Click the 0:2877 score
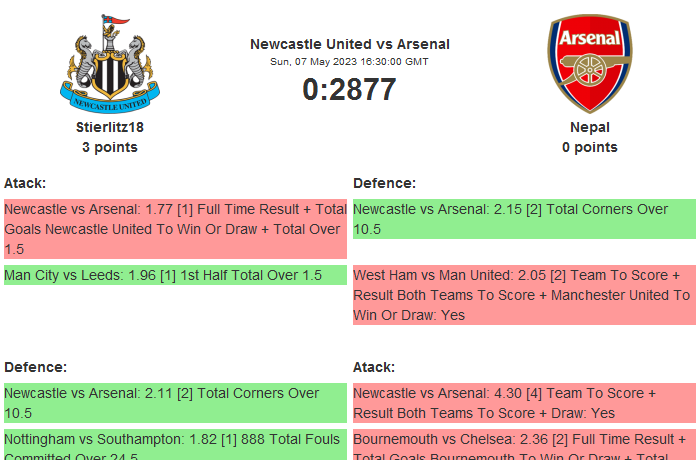Screen dimensions: 700x460 [350, 89]
